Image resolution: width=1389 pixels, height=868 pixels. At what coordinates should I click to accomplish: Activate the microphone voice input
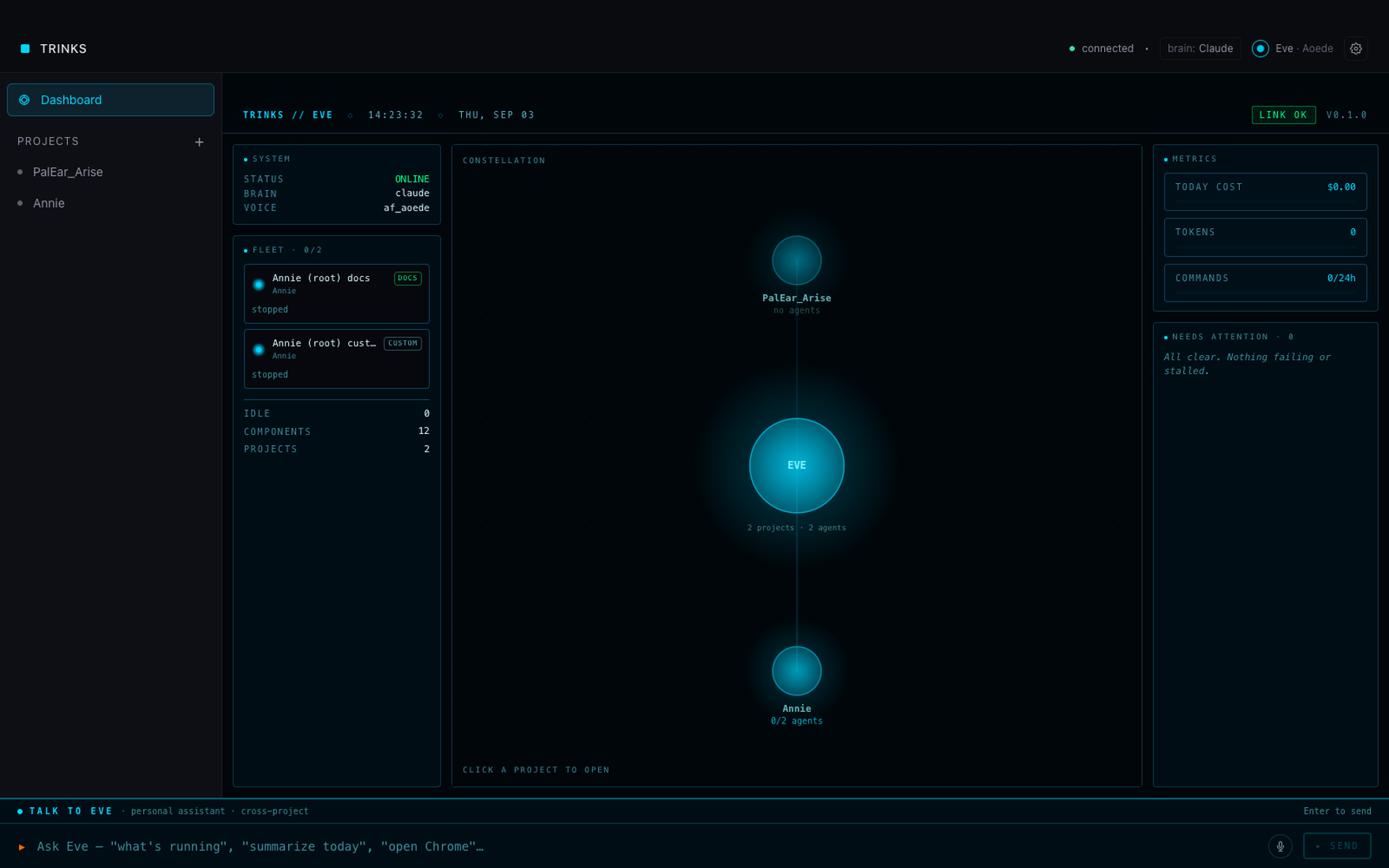1280,846
